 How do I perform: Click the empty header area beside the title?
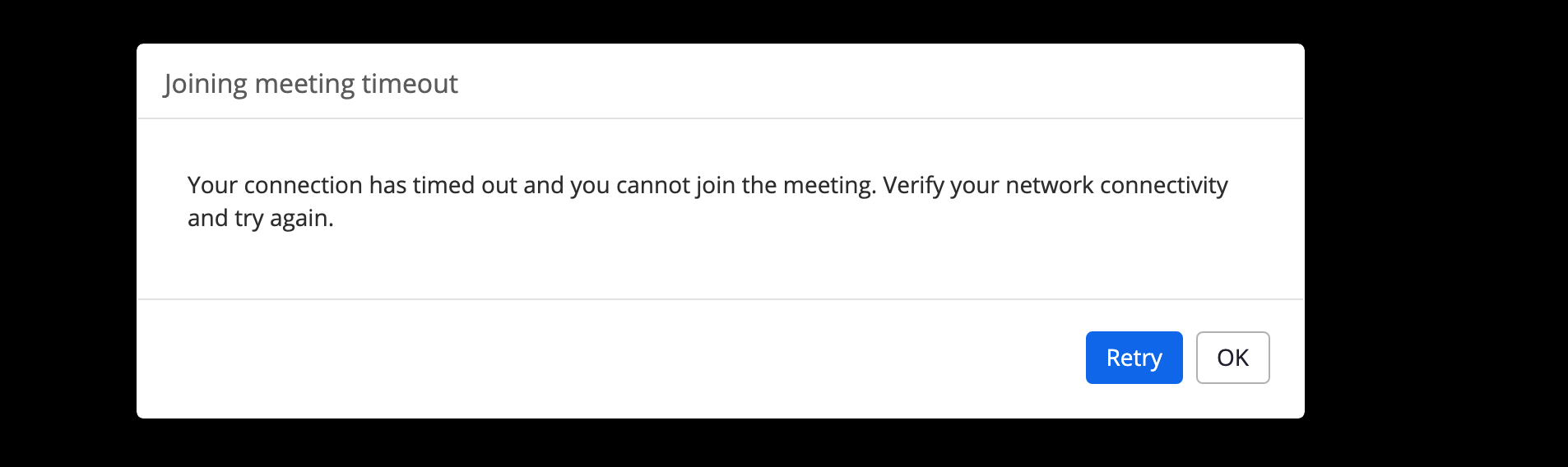(x=864, y=82)
